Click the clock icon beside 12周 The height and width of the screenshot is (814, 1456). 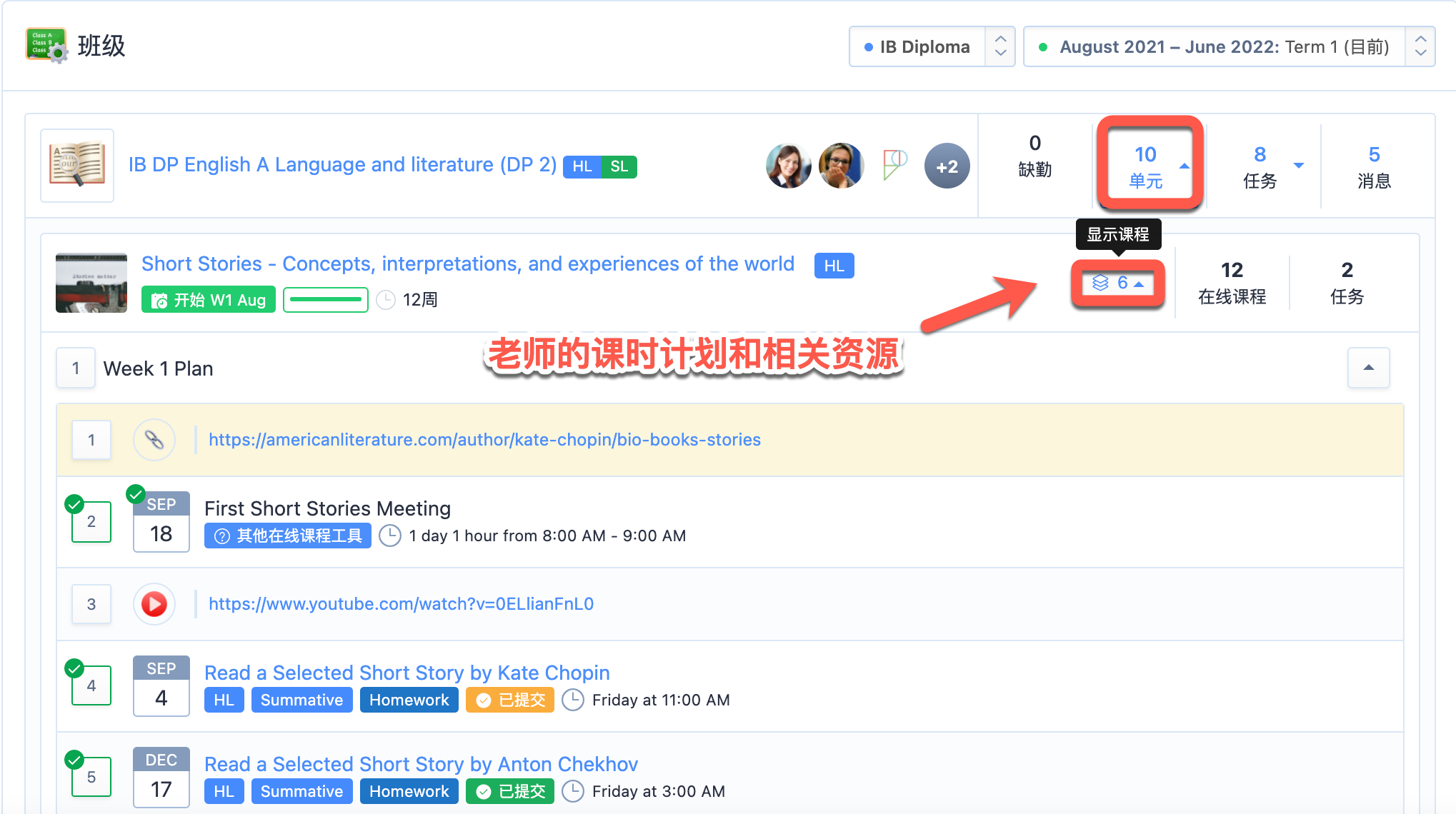tap(386, 300)
